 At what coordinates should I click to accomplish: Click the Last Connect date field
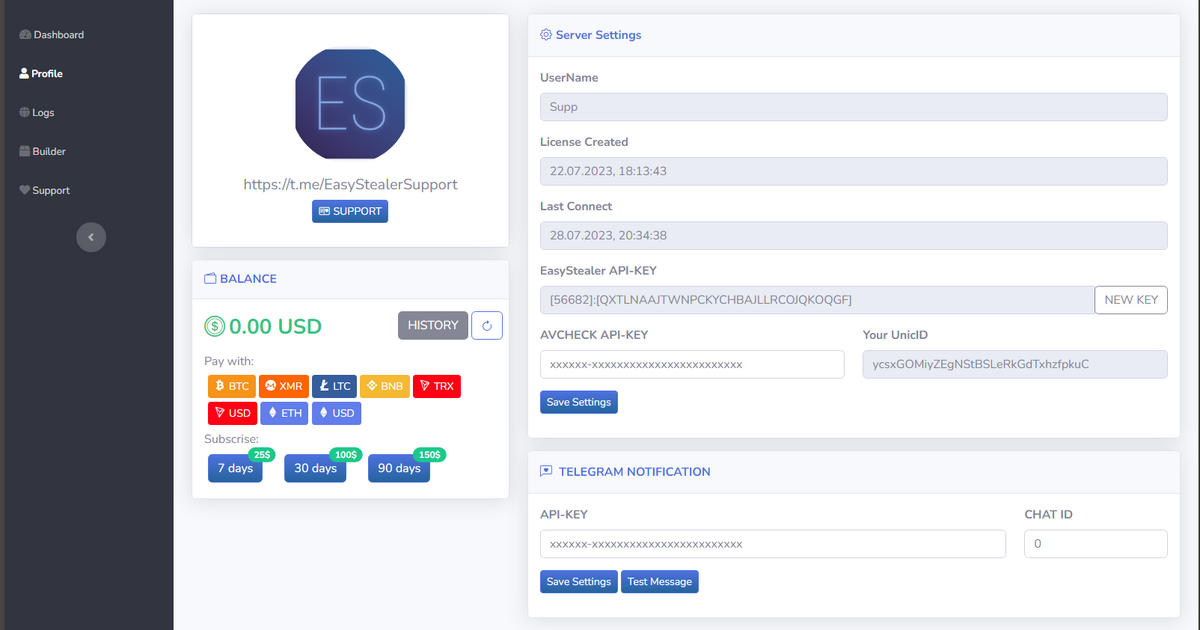(x=854, y=236)
